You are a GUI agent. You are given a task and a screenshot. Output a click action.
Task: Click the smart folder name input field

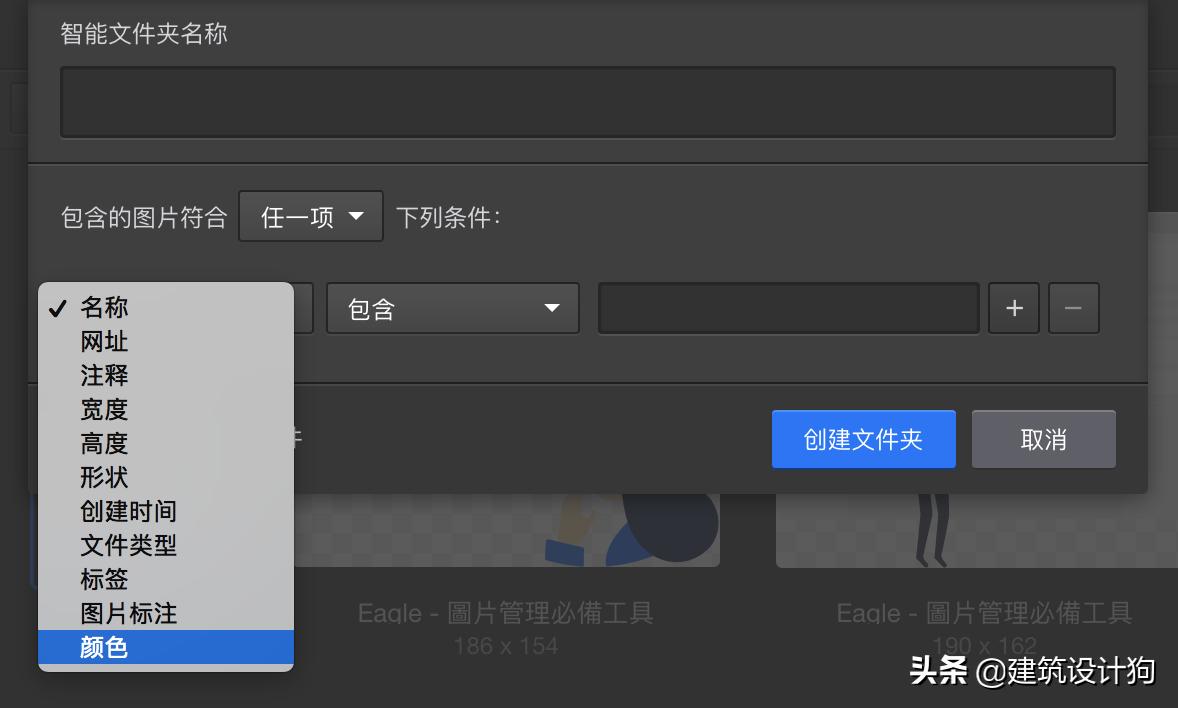[x=587, y=101]
